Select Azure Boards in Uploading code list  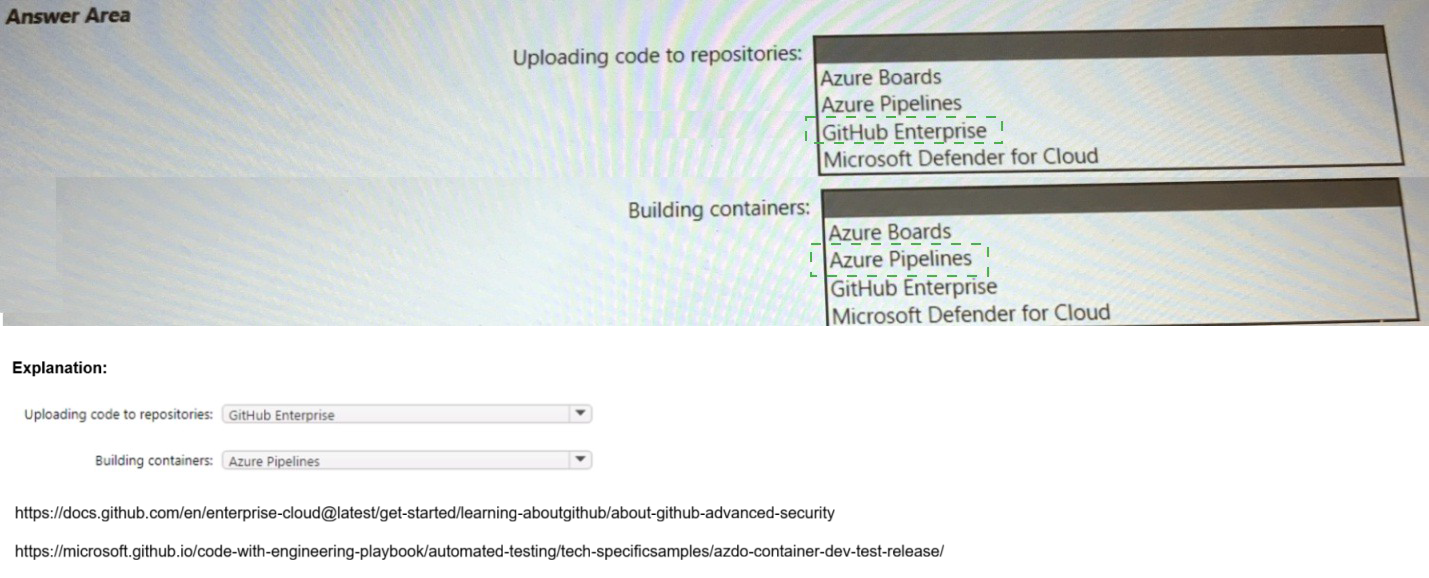click(880, 77)
